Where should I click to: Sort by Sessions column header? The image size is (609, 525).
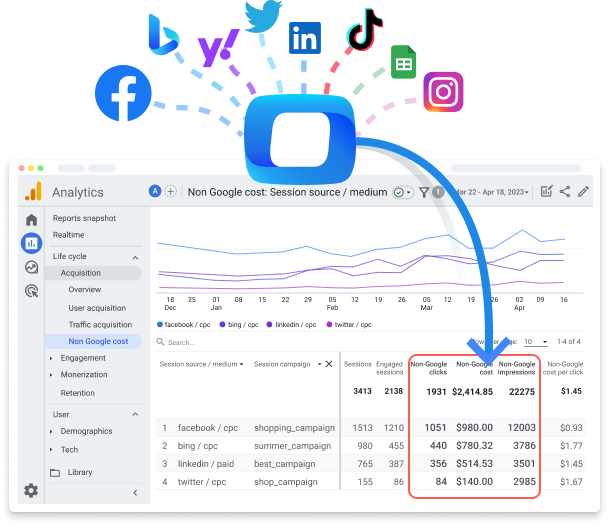coord(358,364)
